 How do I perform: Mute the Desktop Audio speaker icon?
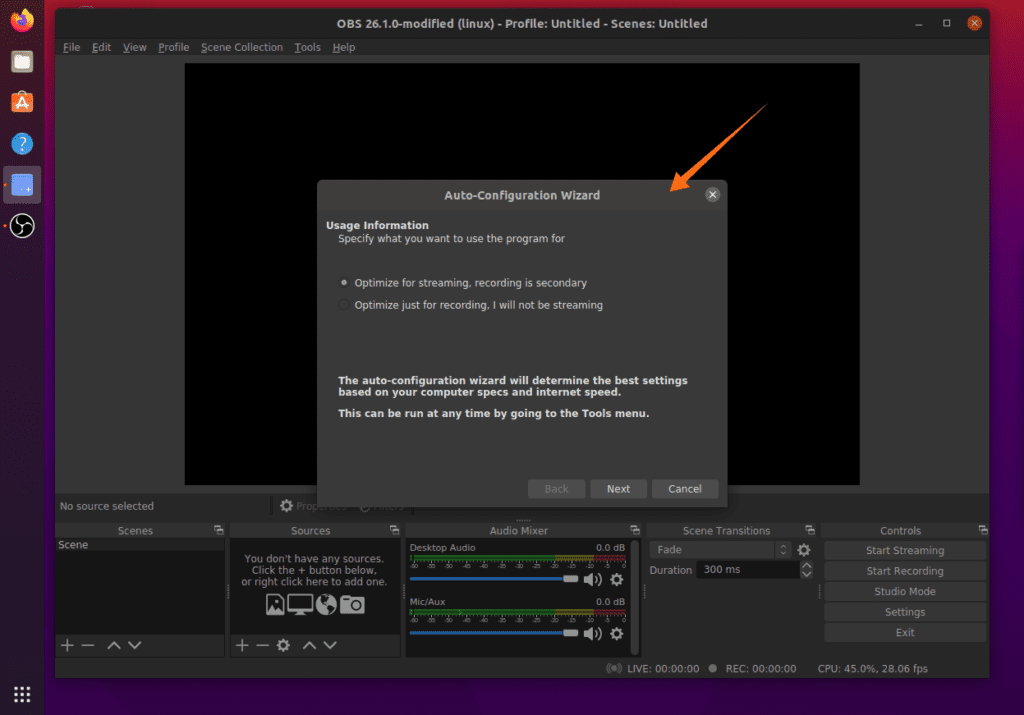coord(592,579)
